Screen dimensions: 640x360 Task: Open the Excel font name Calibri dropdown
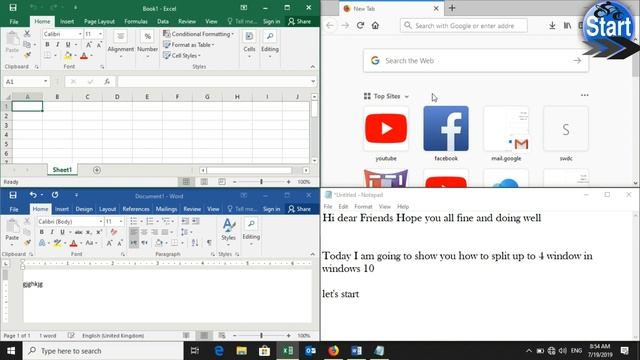80,34
